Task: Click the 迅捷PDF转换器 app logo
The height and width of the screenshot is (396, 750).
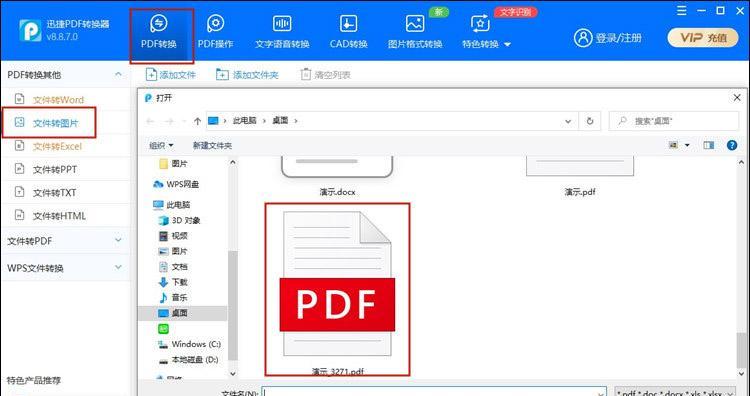Action: pos(30,31)
